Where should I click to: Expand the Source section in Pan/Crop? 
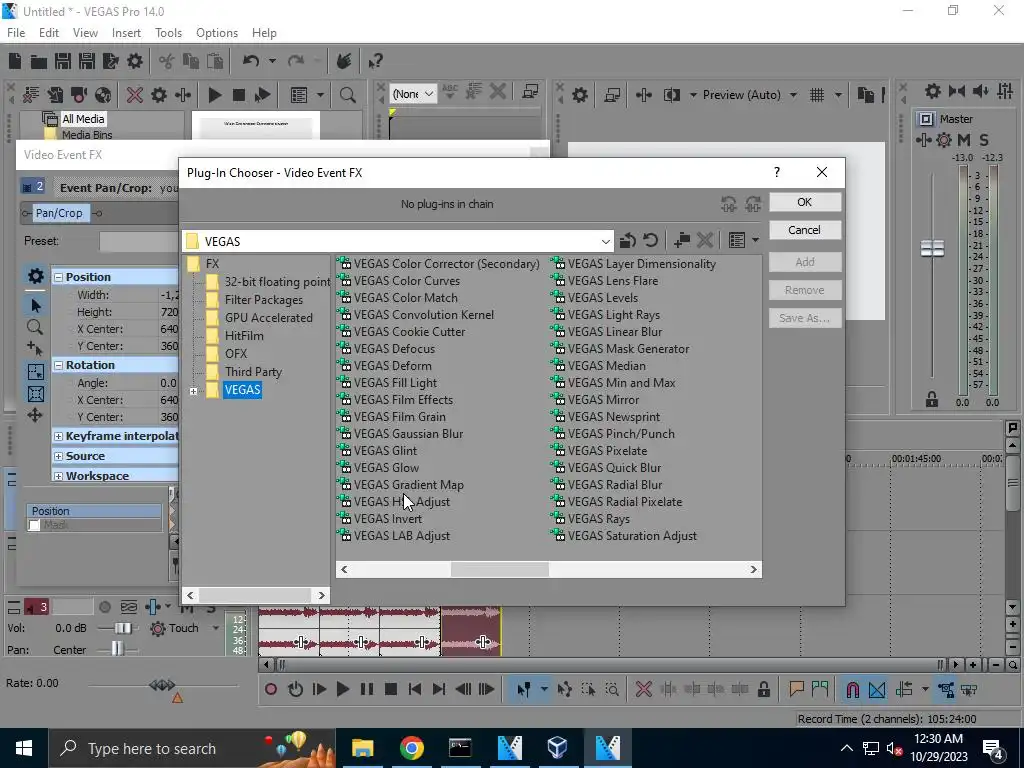coord(58,456)
